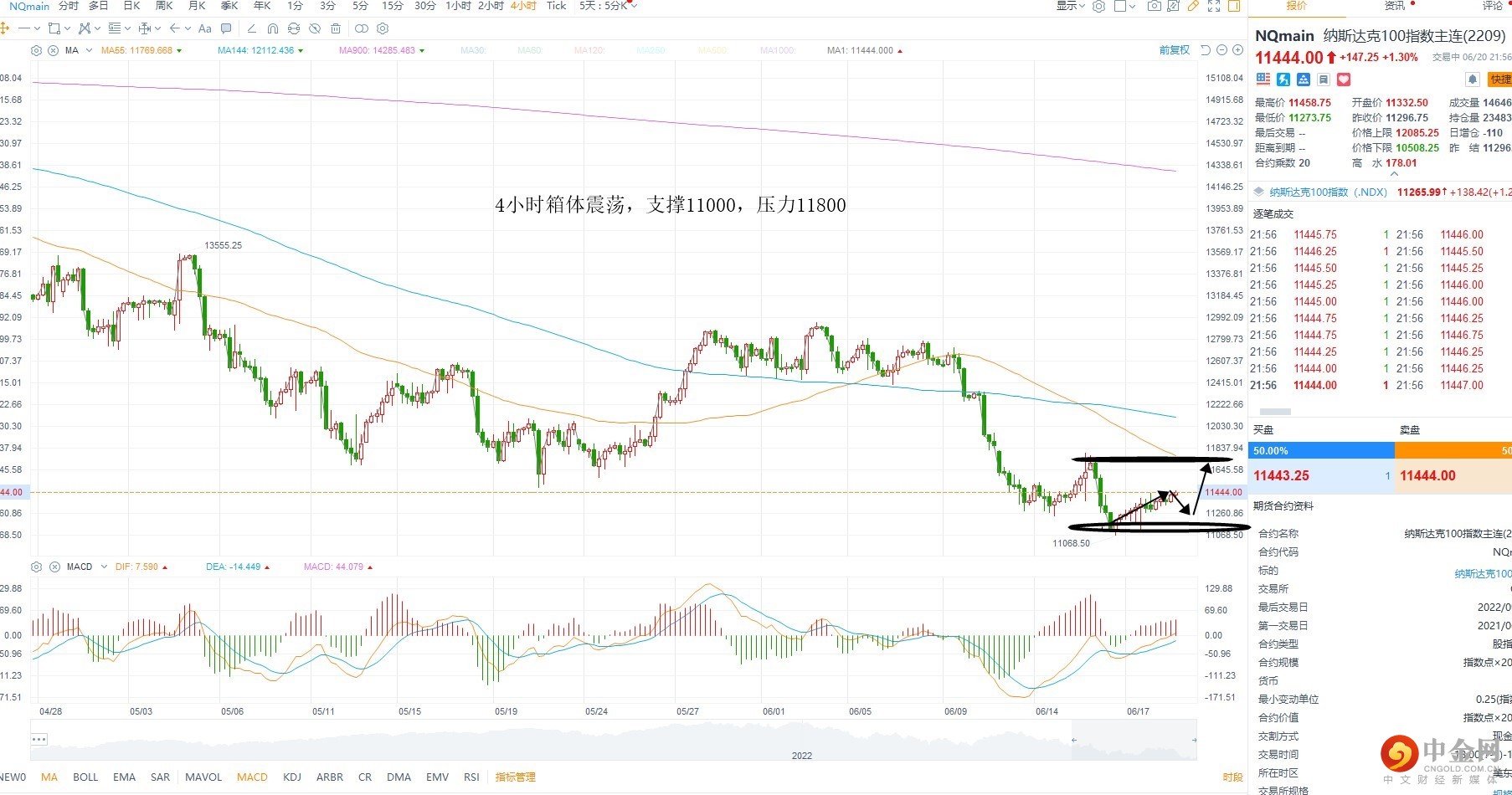Screen dimensions: 1512x795
Task: Click the blue lightning quick-trade icon
Action: coord(1283,79)
